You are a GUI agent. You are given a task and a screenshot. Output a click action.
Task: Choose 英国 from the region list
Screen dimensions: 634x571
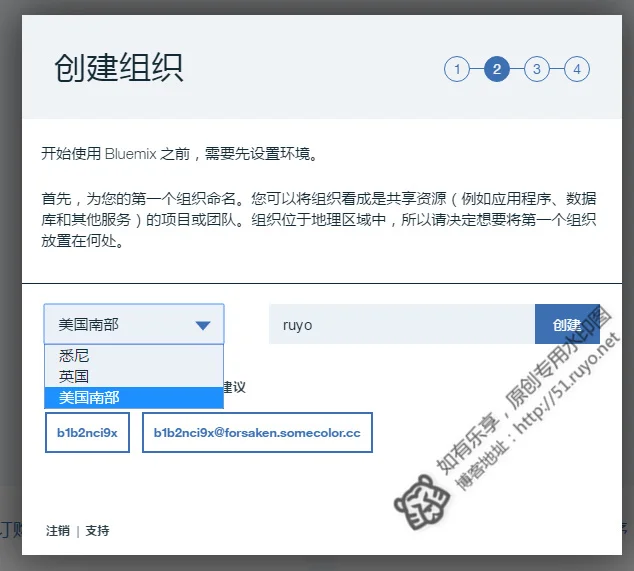134,376
